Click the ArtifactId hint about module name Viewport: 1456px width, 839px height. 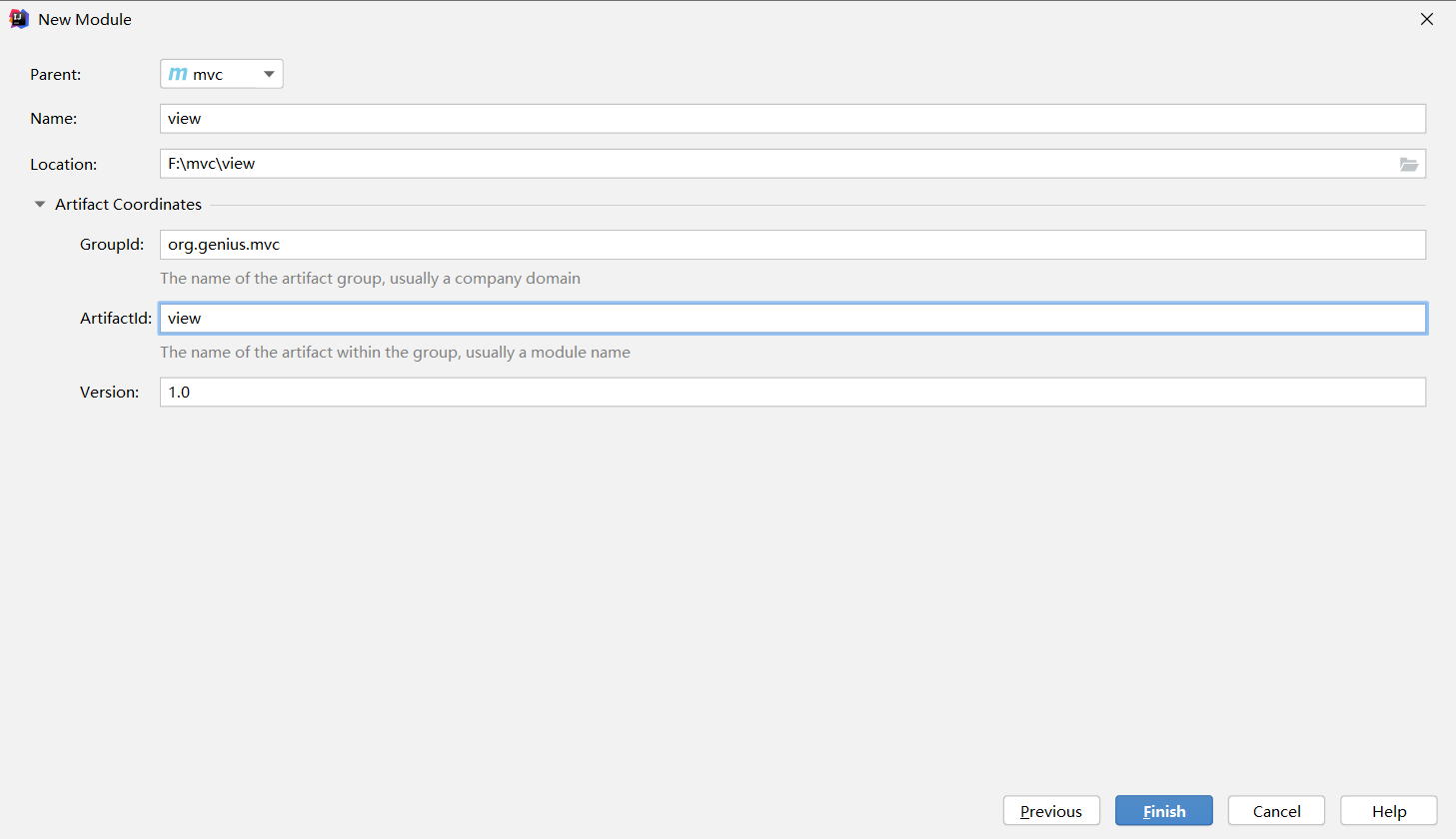pyautogui.click(x=395, y=353)
